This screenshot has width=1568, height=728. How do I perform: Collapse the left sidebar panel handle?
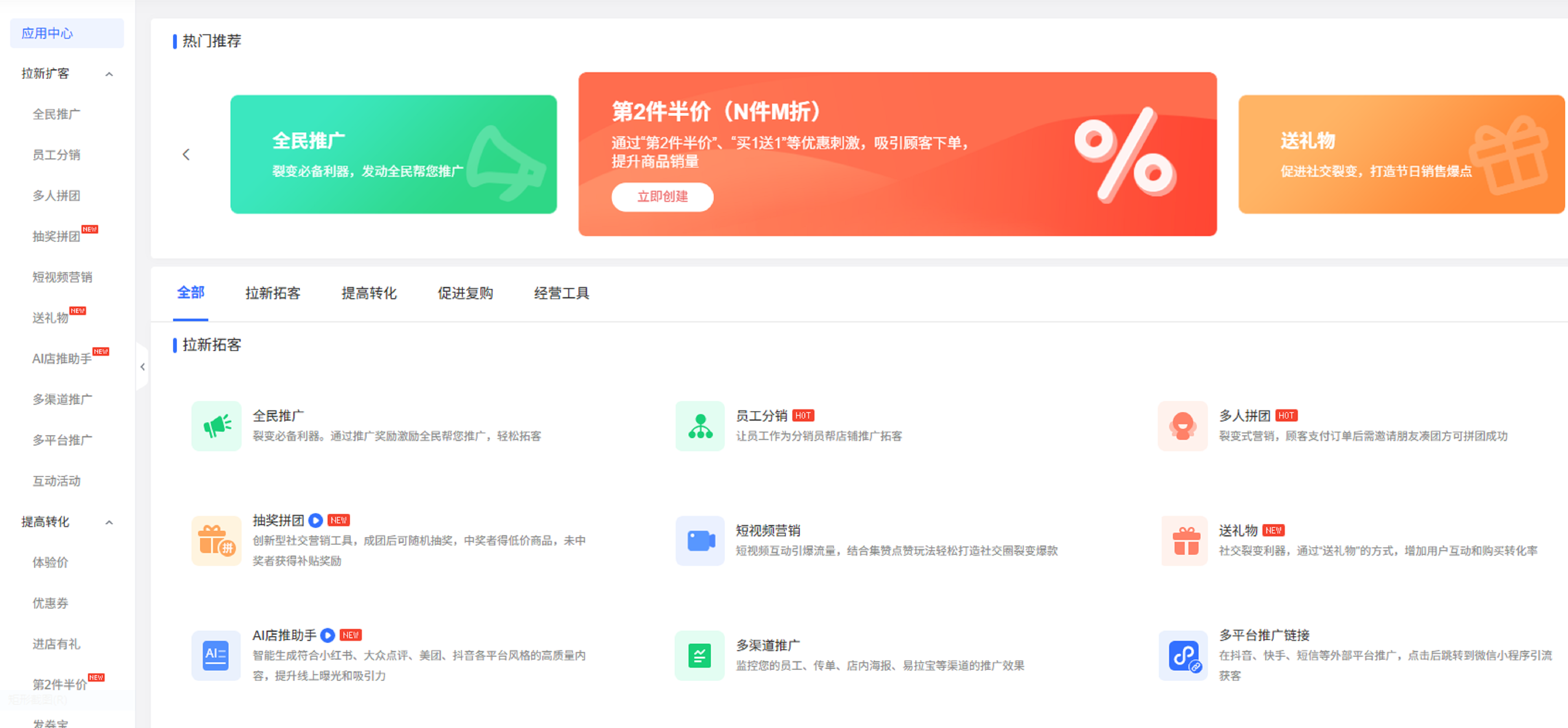[143, 367]
